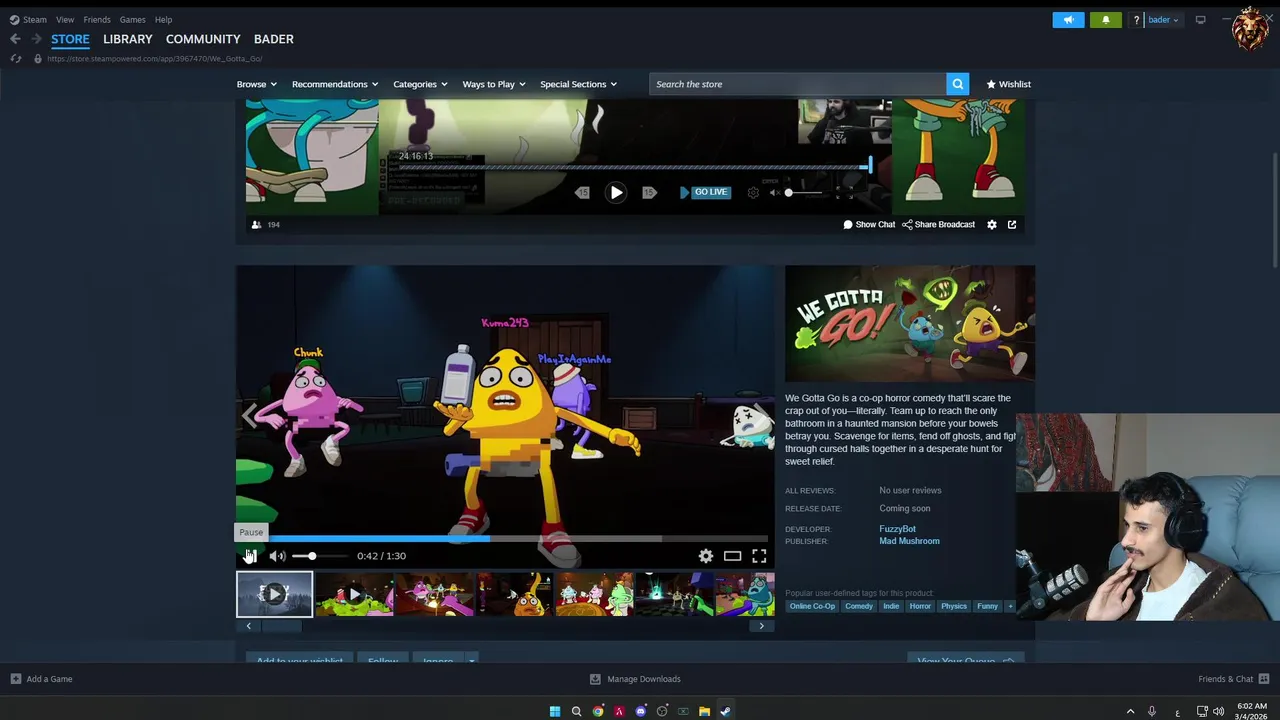
Task: Click the broadcast viewers count icon
Action: click(x=256, y=225)
